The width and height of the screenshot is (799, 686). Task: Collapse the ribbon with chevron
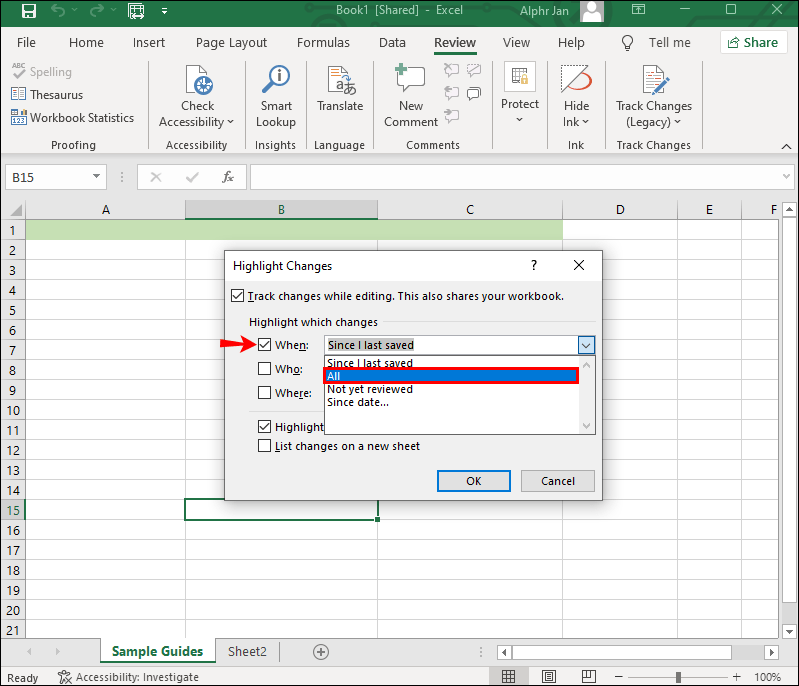pyautogui.click(x=786, y=146)
